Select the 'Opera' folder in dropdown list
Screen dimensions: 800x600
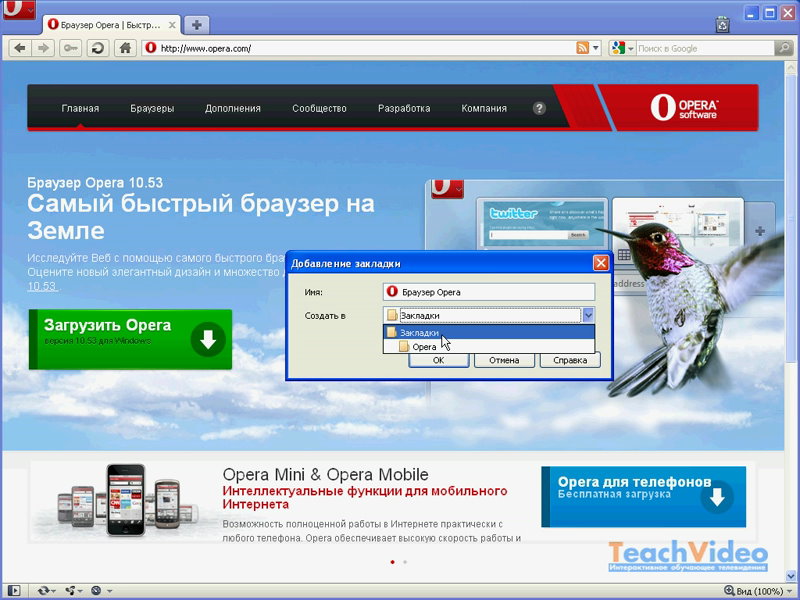[x=424, y=346]
